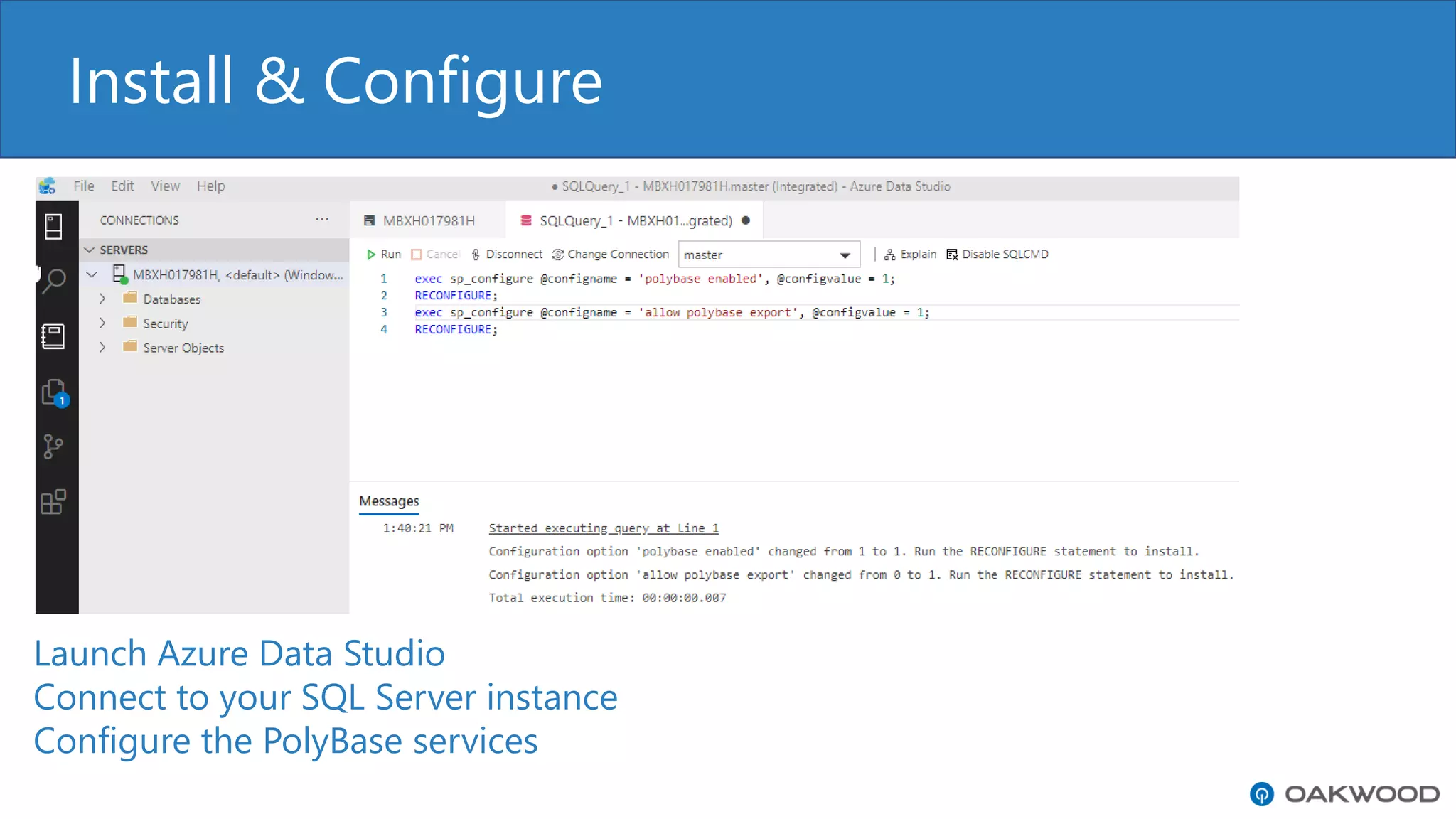Open the File menu
This screenshot has width=1456, height=819.
click(x=83, y=186)
